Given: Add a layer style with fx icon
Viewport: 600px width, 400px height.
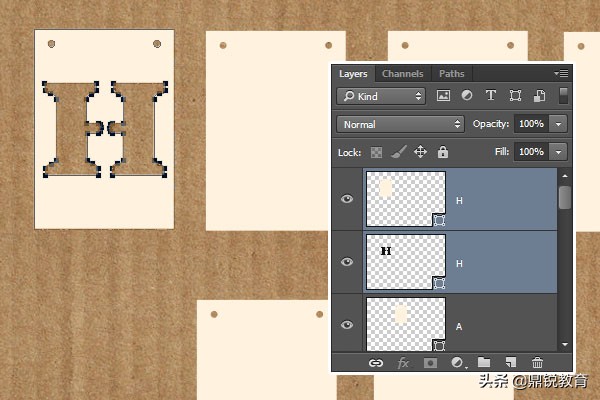Looking at the screenshot, I should (x=403, y=362).
